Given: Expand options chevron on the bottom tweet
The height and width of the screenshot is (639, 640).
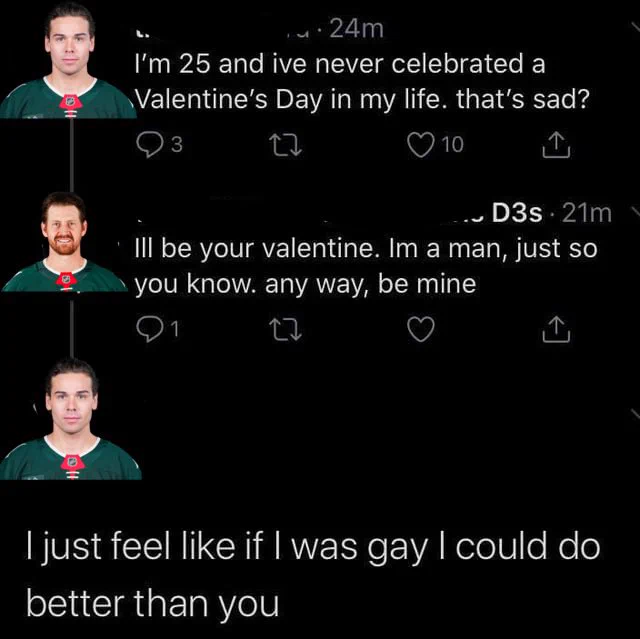Looking at the screenshot, I should [635, 414].
